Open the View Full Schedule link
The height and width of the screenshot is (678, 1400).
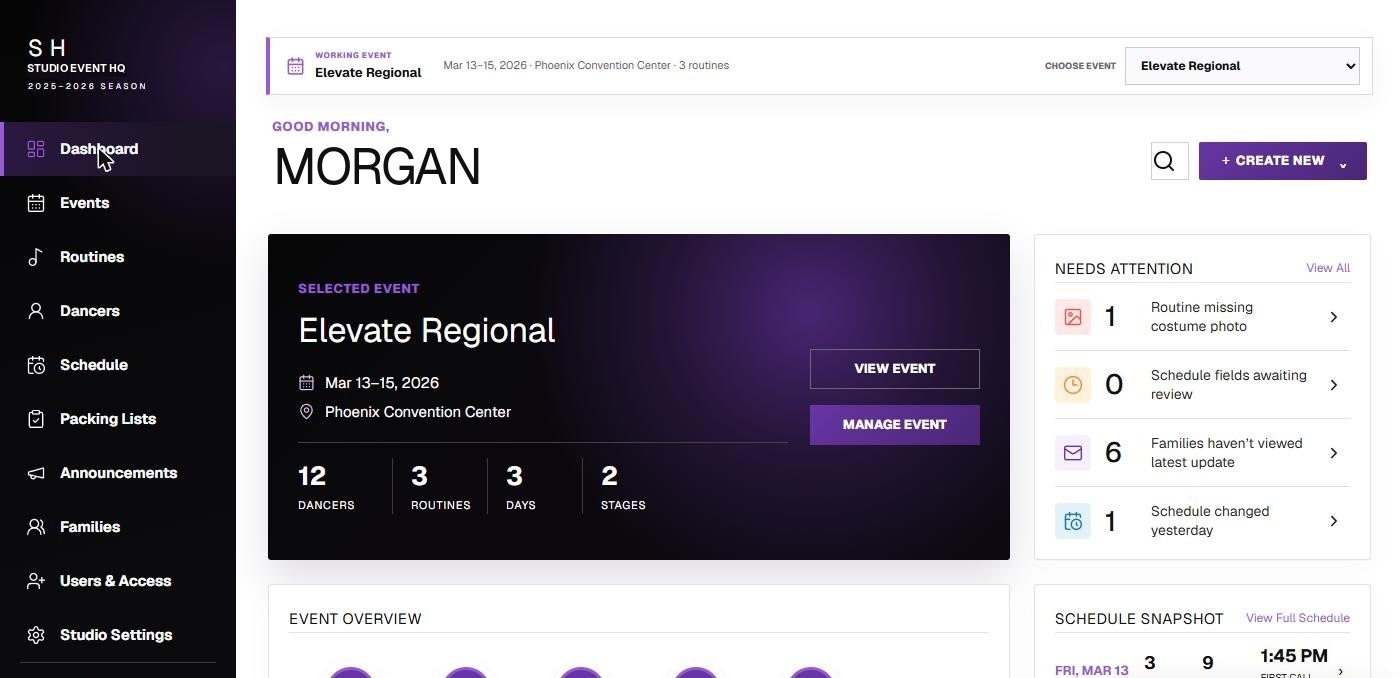1298,618
